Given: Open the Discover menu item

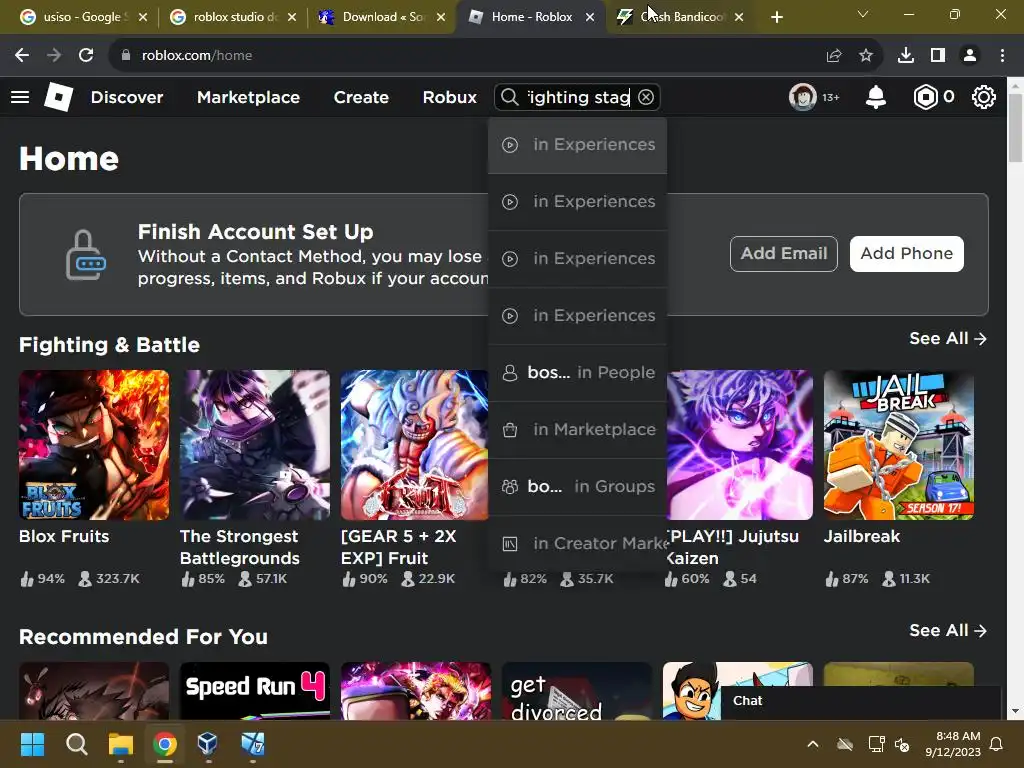Looking at the screenshot, I should (x=127, y=97).
